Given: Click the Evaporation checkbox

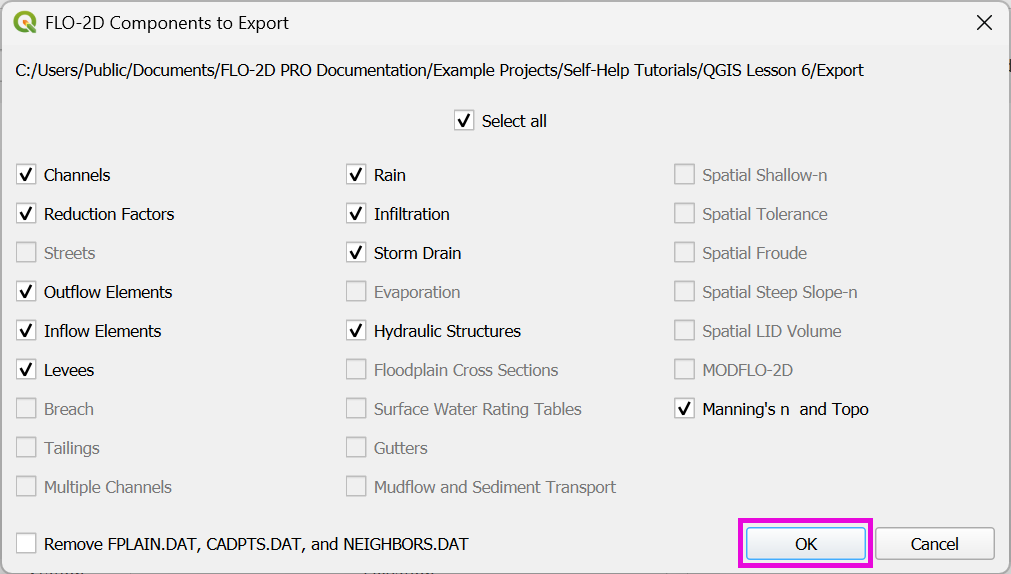Looking at the screenshot, I should (356, 292).
